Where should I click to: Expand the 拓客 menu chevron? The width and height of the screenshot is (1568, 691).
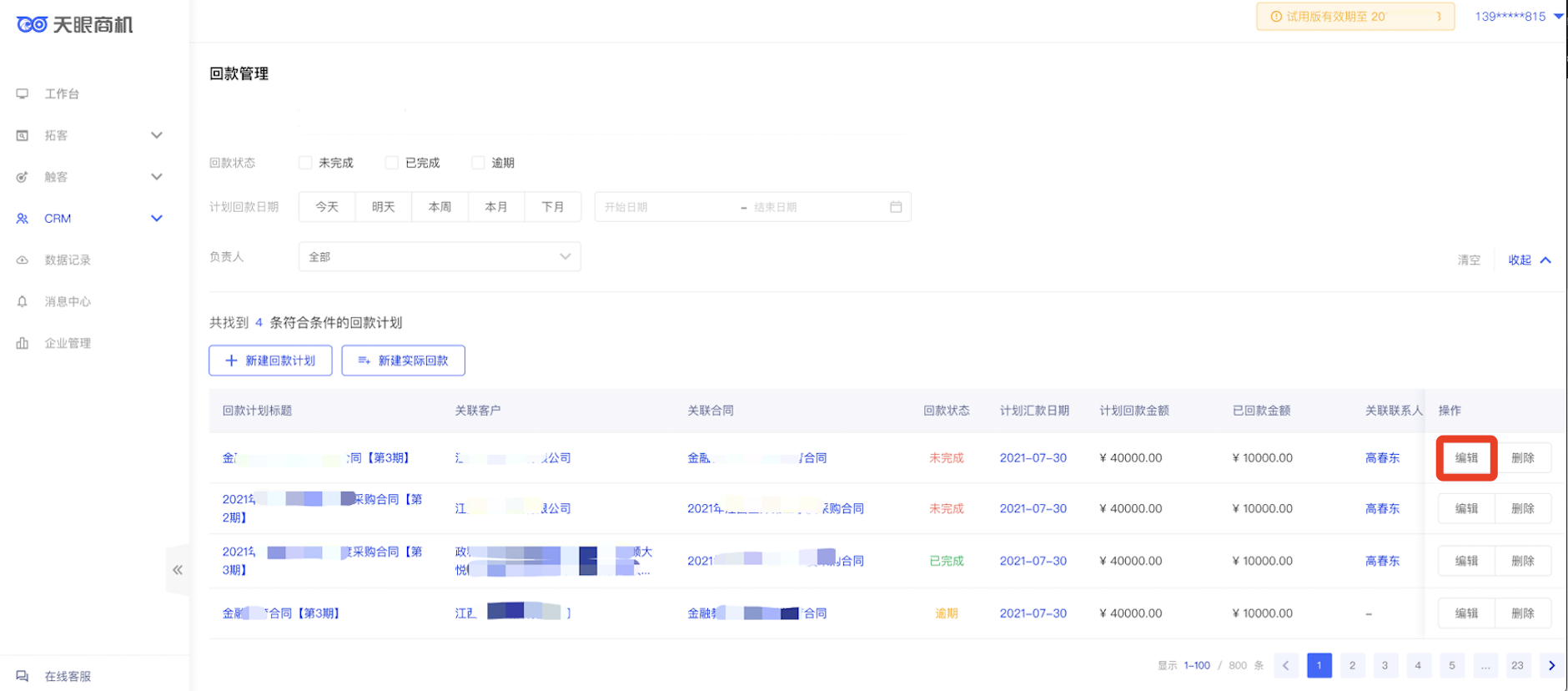[157, 135]
